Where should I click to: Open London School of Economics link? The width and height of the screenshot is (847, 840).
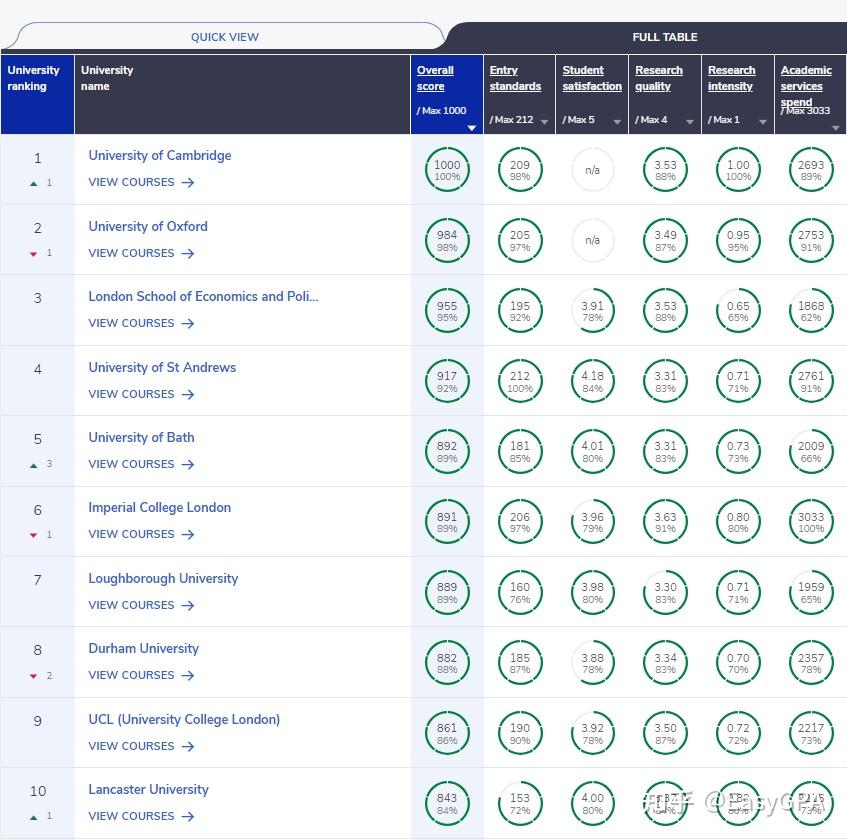pyautogui.click(x=203, y=296)
